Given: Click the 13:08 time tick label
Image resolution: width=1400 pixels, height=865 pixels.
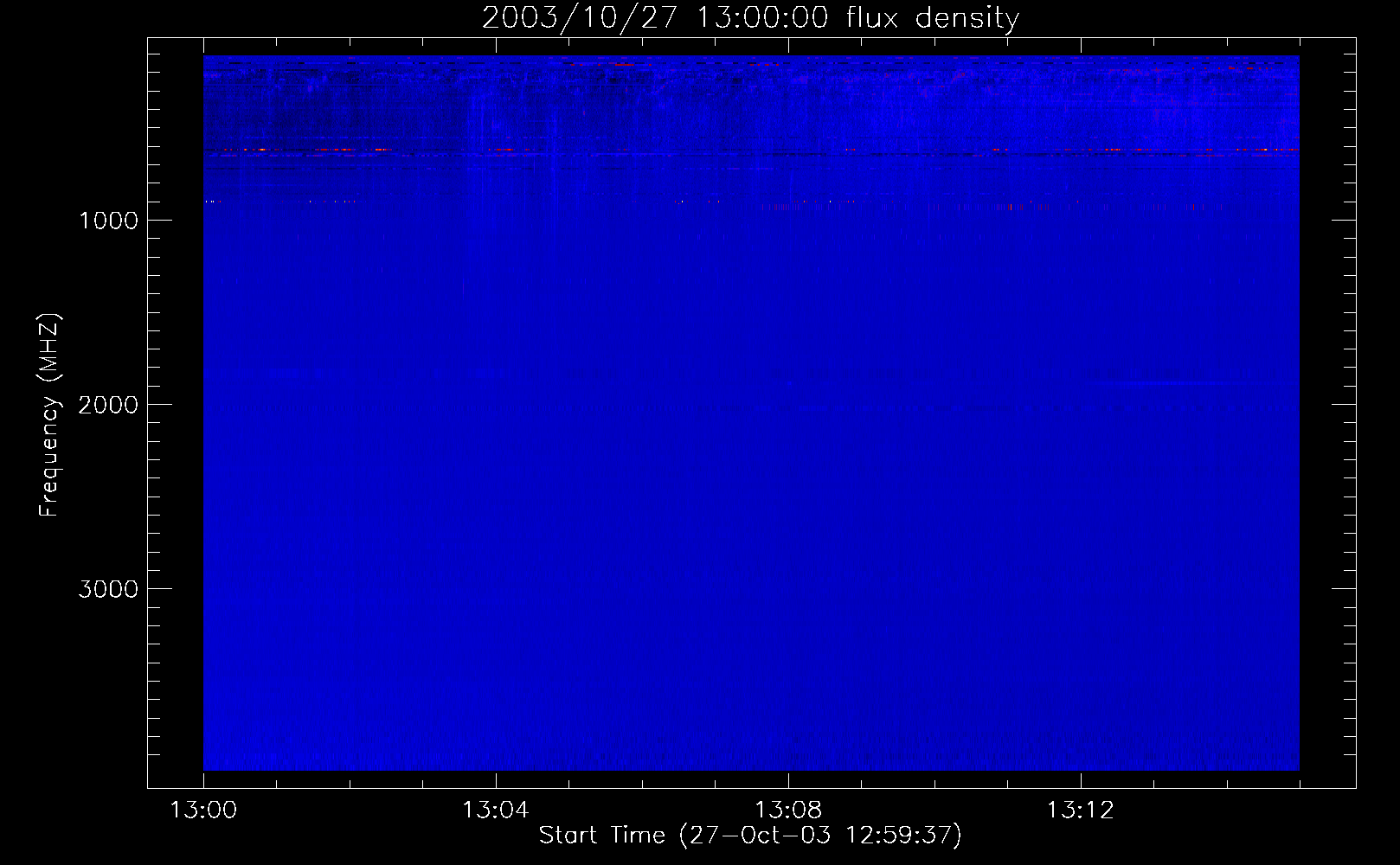Looking at the screenshot, I should (x=787, y=811).
